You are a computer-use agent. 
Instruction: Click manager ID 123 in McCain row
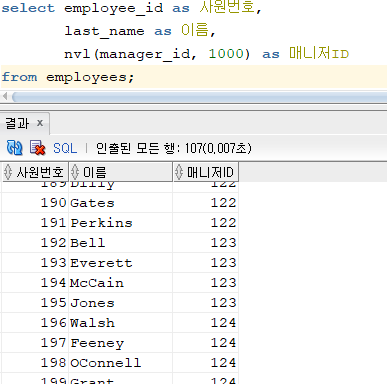206,283
